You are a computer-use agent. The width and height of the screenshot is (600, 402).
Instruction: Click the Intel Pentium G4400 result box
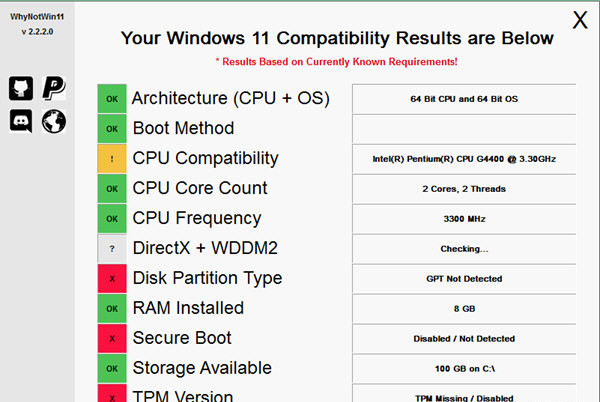[464, 158]
